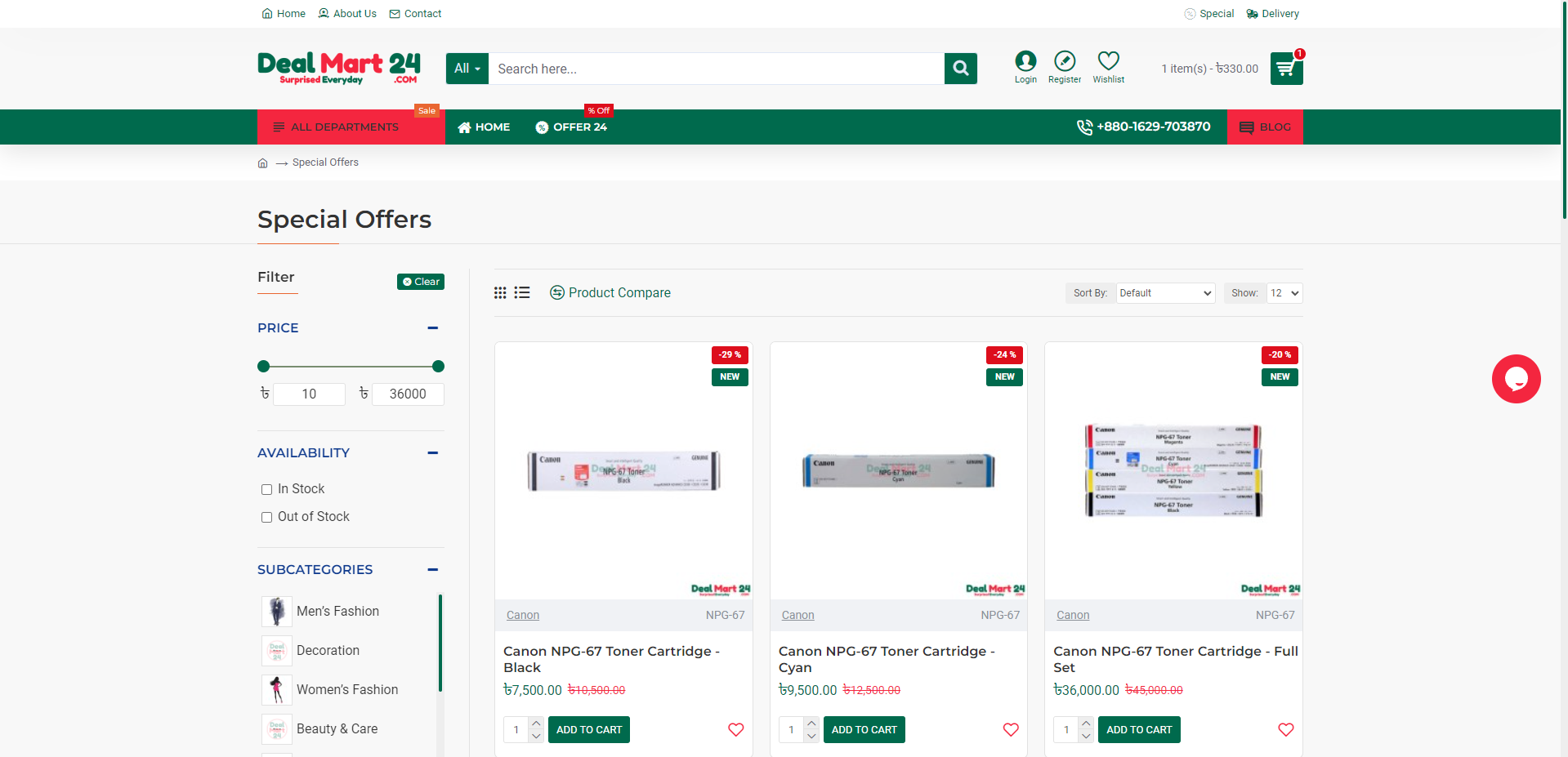This screenshot has width=1568, height=757.
Task: Open the BLOG menu item
Action: tap(1265, 127)
